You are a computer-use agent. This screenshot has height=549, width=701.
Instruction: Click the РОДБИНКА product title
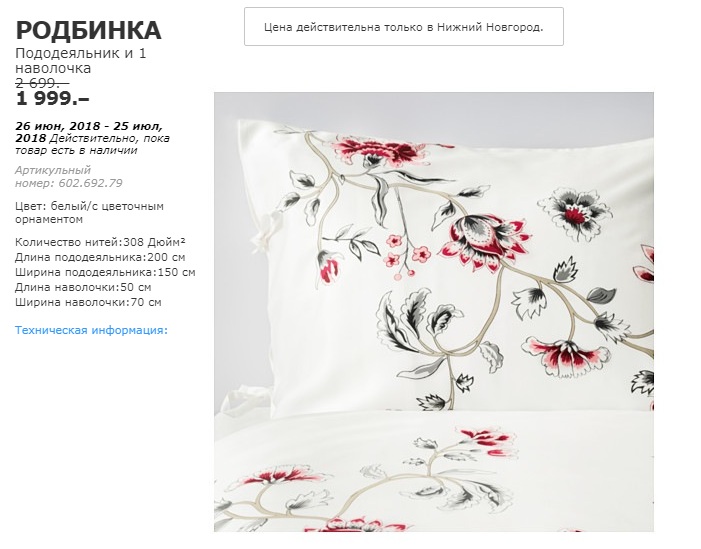(x=88, y=31)
